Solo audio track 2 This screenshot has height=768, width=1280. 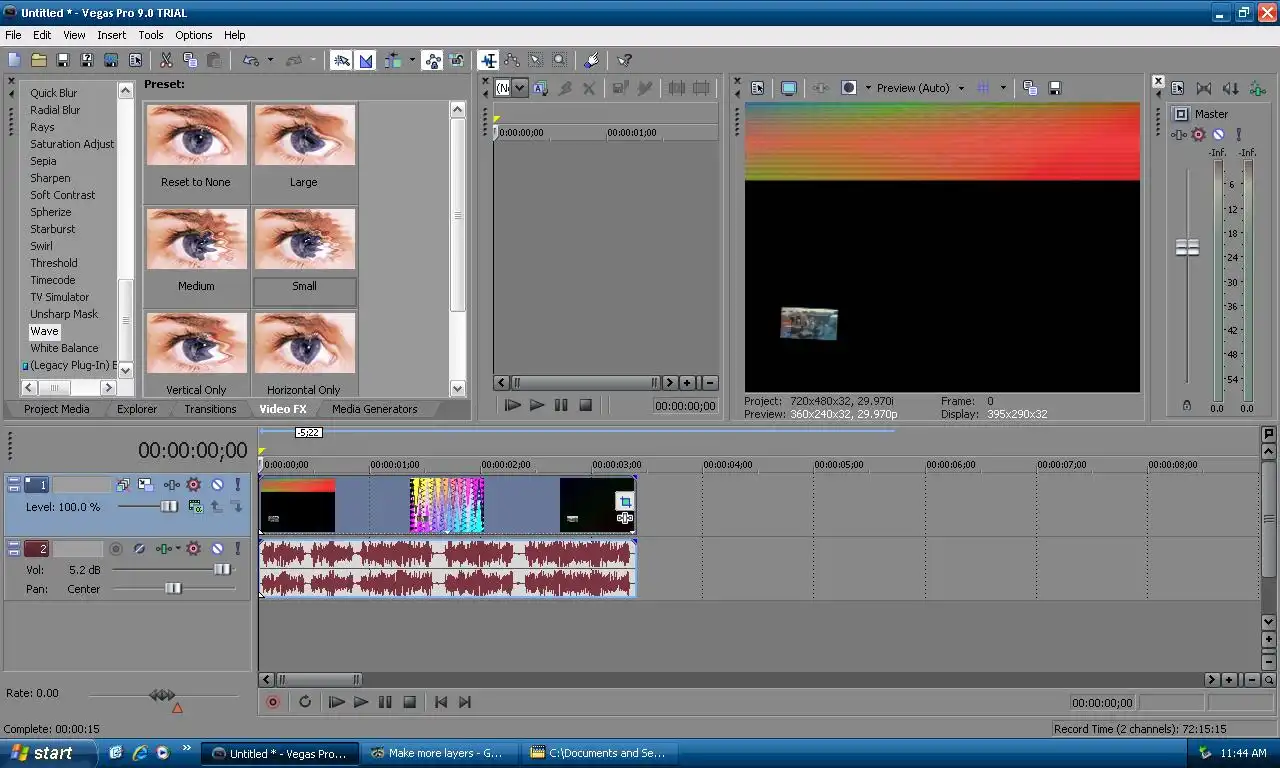click(237, 549)
